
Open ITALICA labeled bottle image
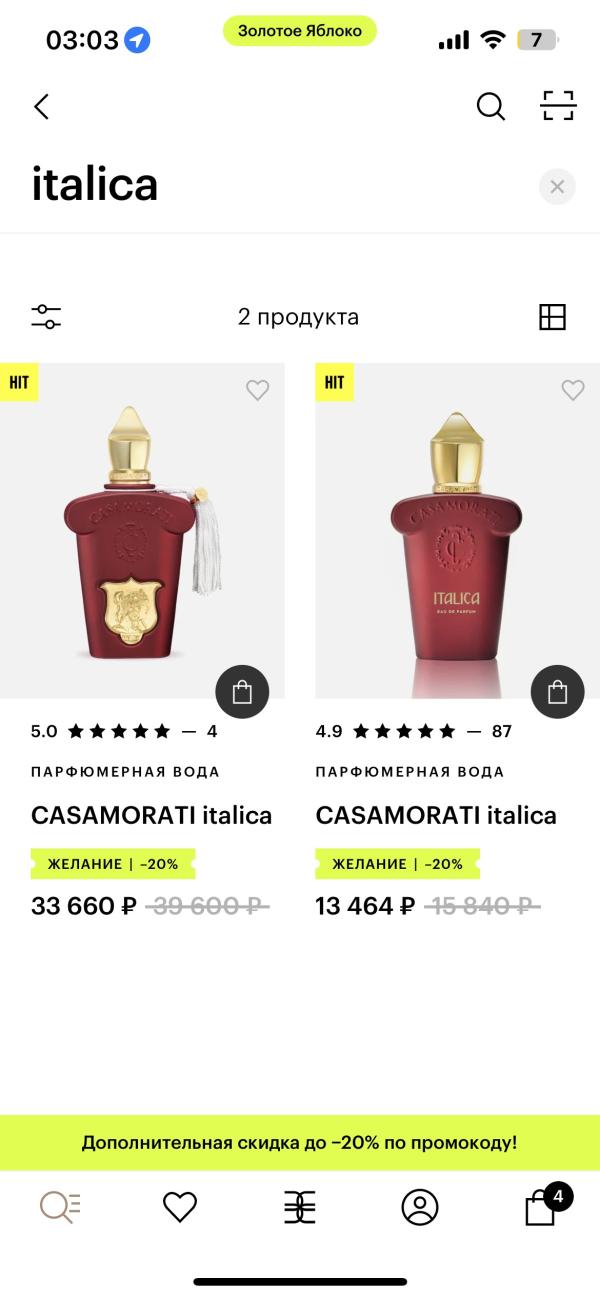tap(457, 531)
